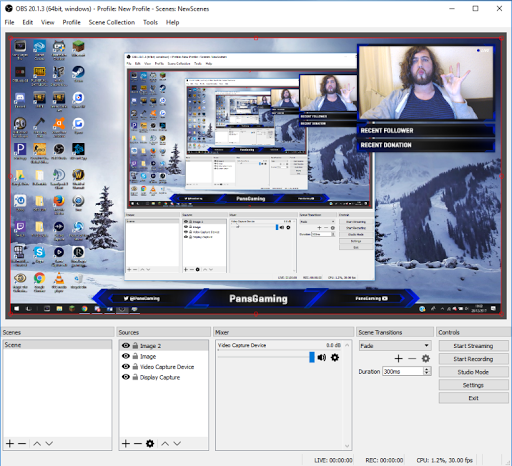Click the Studio Mode button
The height and width of the screenshot is (466, 512).
tap(473, 372)
